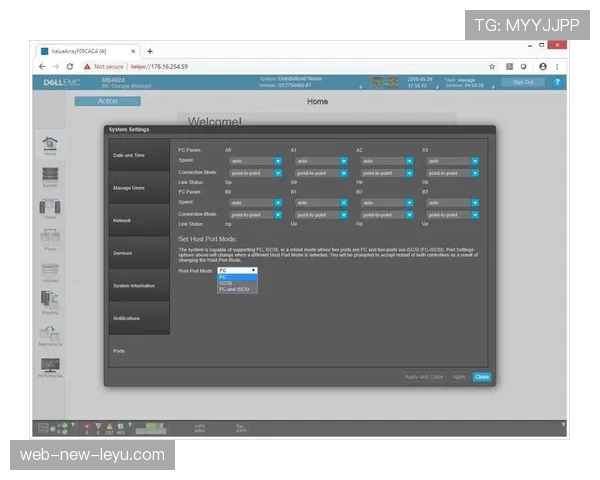Select FC-and-iSCSI in the Host Port Mode list

pos(237,289)
